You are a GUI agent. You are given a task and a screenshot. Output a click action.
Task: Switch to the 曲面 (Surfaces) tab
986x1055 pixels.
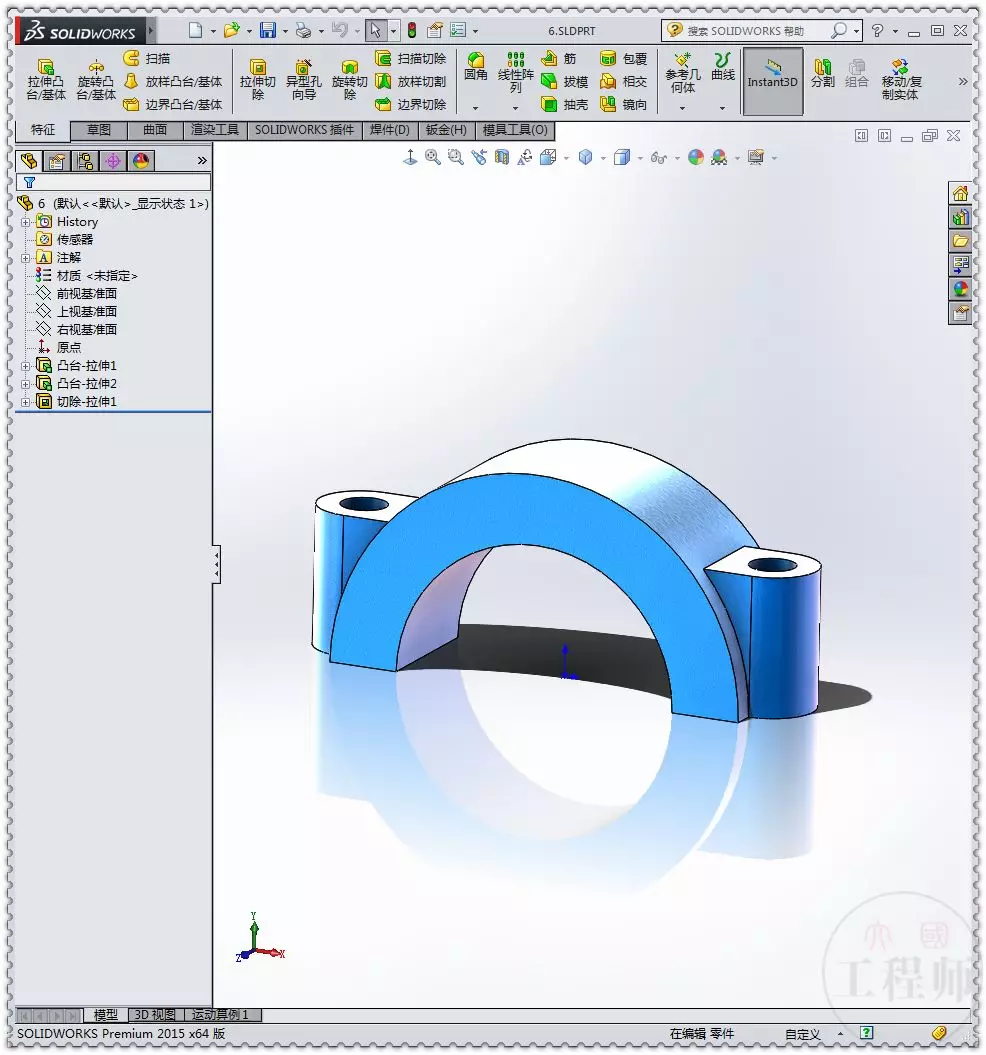click(155, 130)
